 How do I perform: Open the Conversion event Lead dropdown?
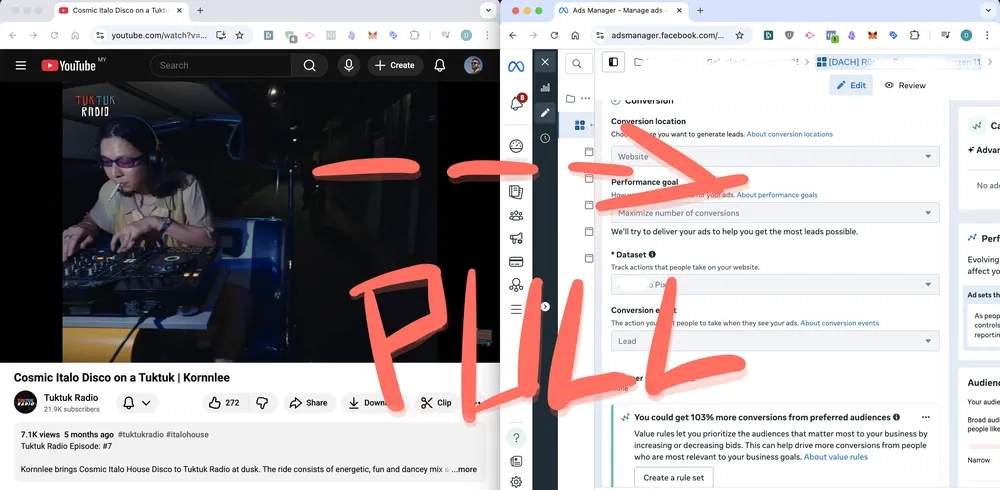coord(775,341)
